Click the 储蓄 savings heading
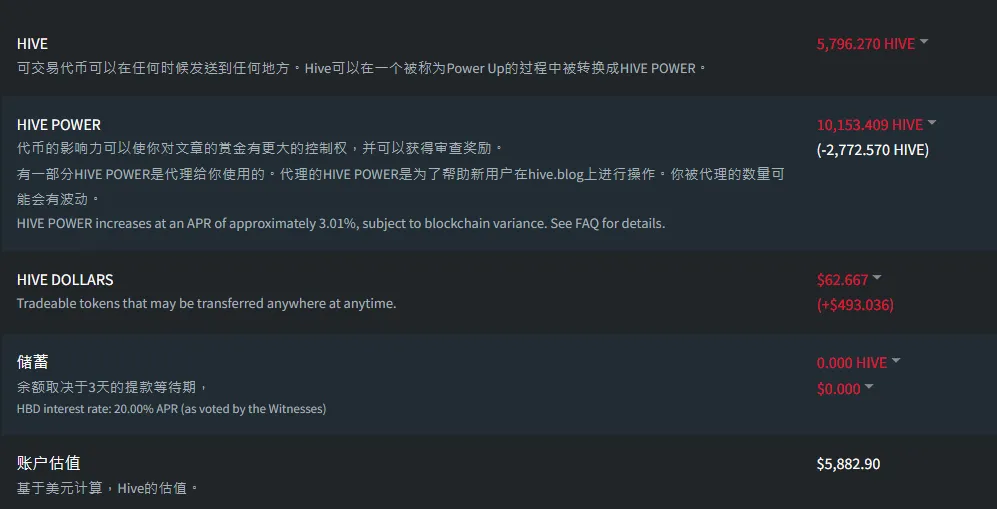The width and height of the screenshot is (997, 509). coord(32,362)
